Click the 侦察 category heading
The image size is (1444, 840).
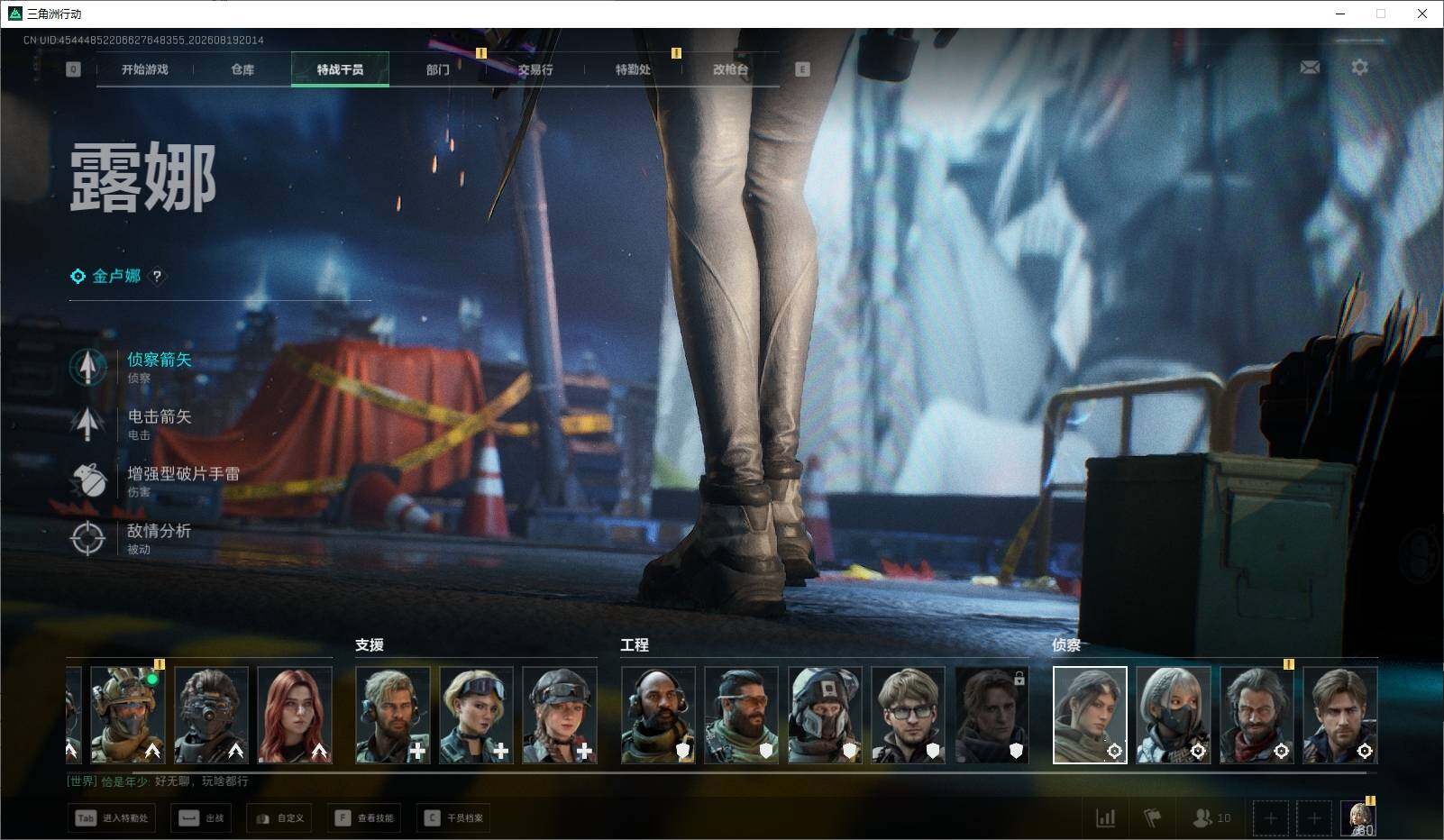(x=1066, y=645)
